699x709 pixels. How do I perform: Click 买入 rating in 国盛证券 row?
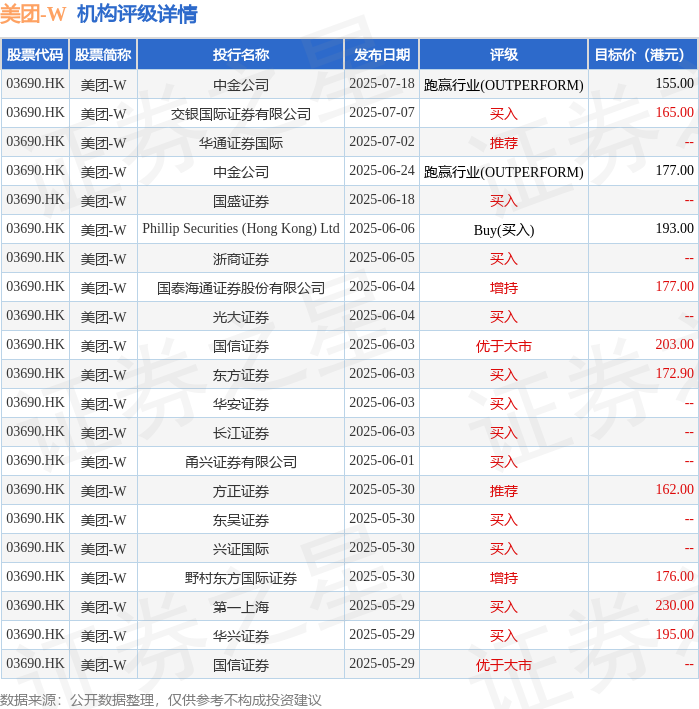pos(504,201)
